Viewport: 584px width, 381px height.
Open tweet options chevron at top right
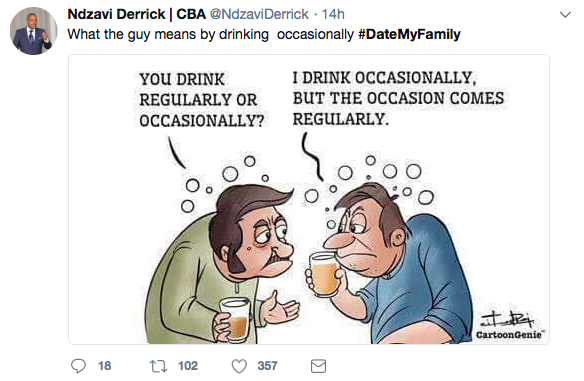click(565, 15)
